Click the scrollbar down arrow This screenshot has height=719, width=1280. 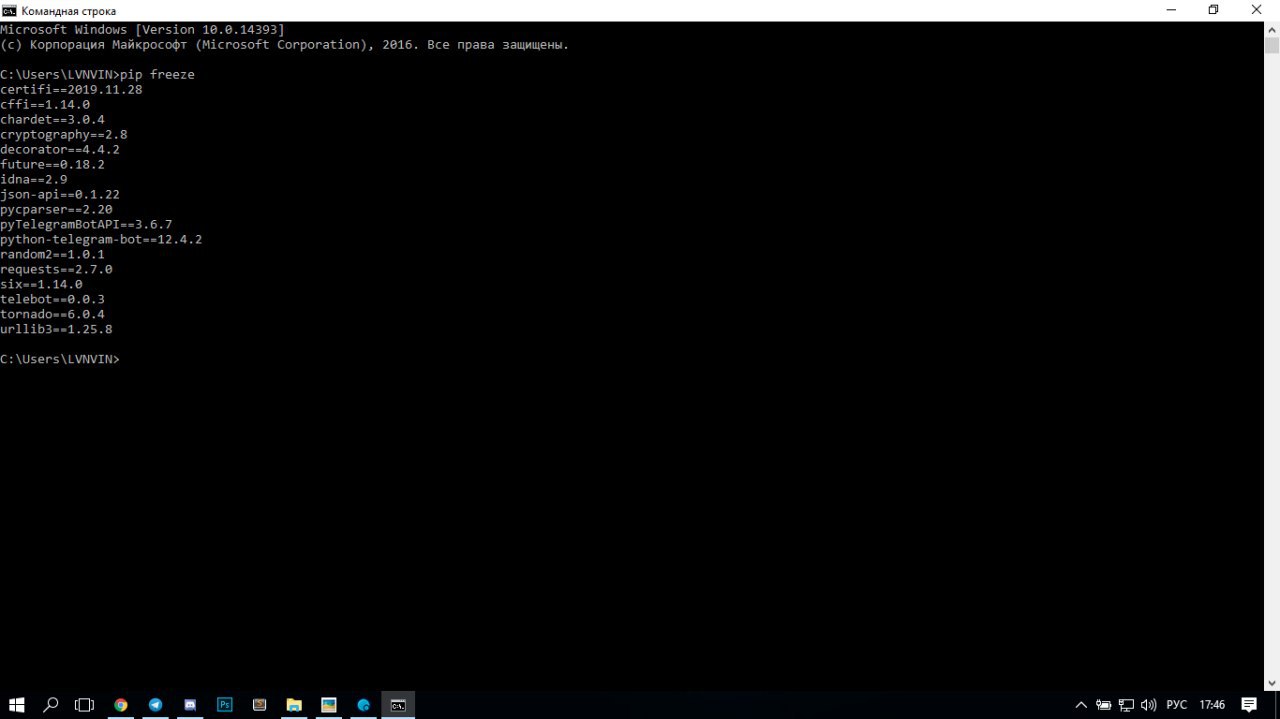(1272, 683)
